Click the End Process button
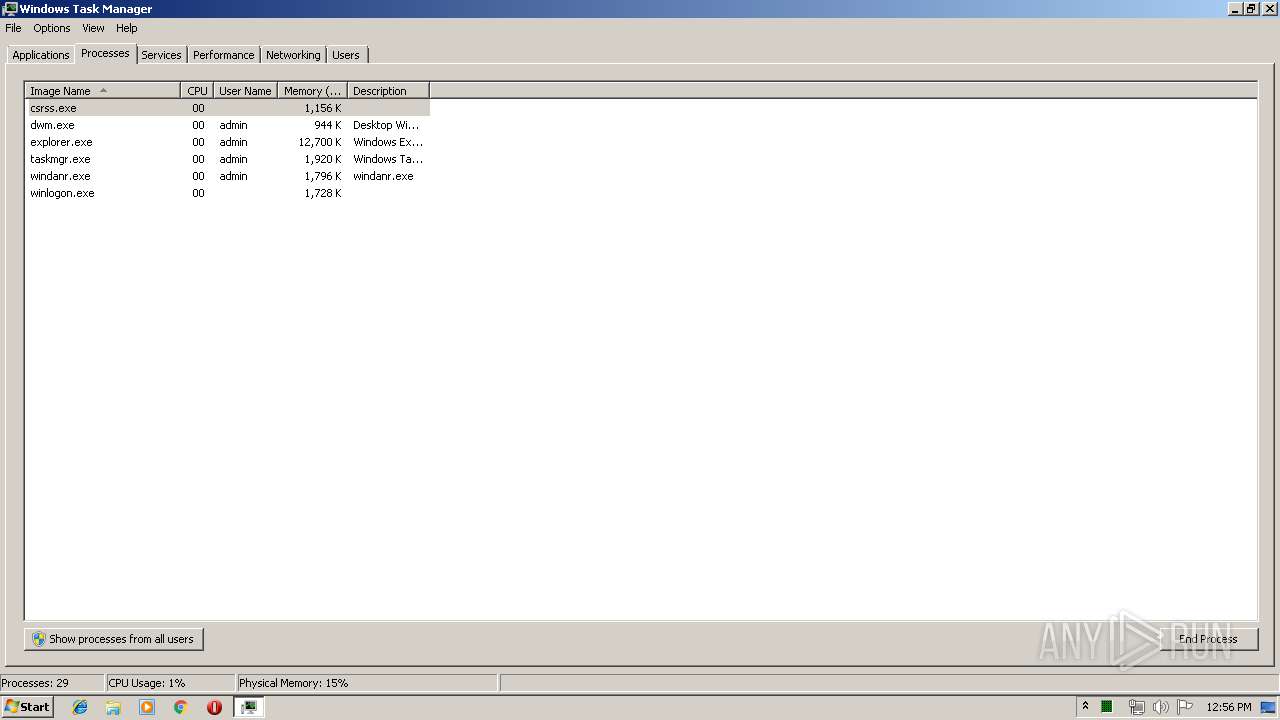The width and height of the screenshot is (1280, 720). tap(1208, 639)
